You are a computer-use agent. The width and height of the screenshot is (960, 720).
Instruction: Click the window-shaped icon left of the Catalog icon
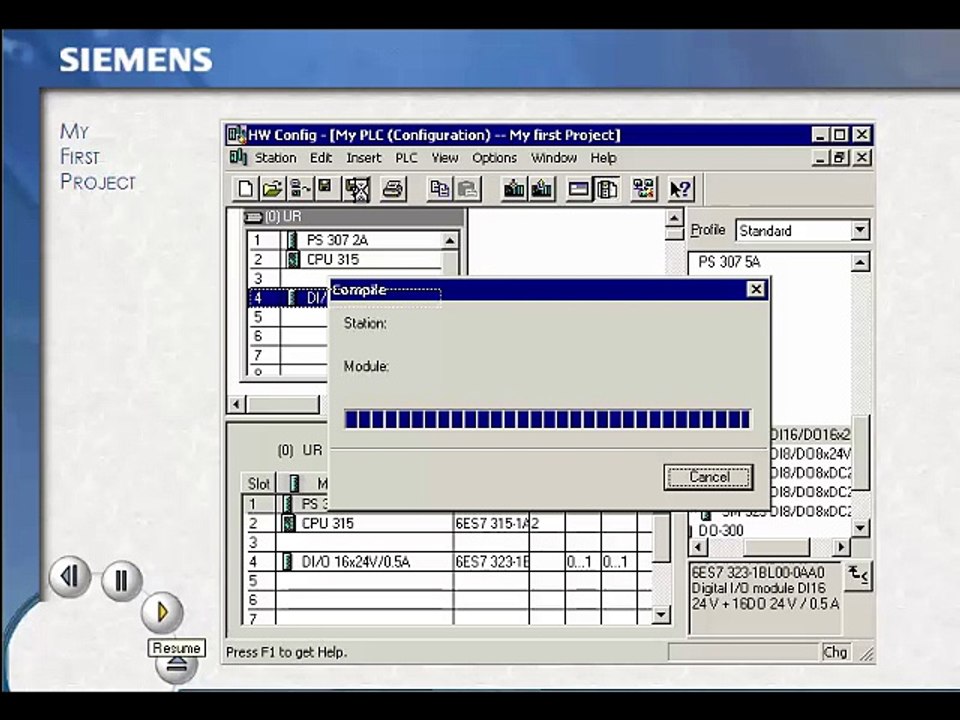point(578,189)
